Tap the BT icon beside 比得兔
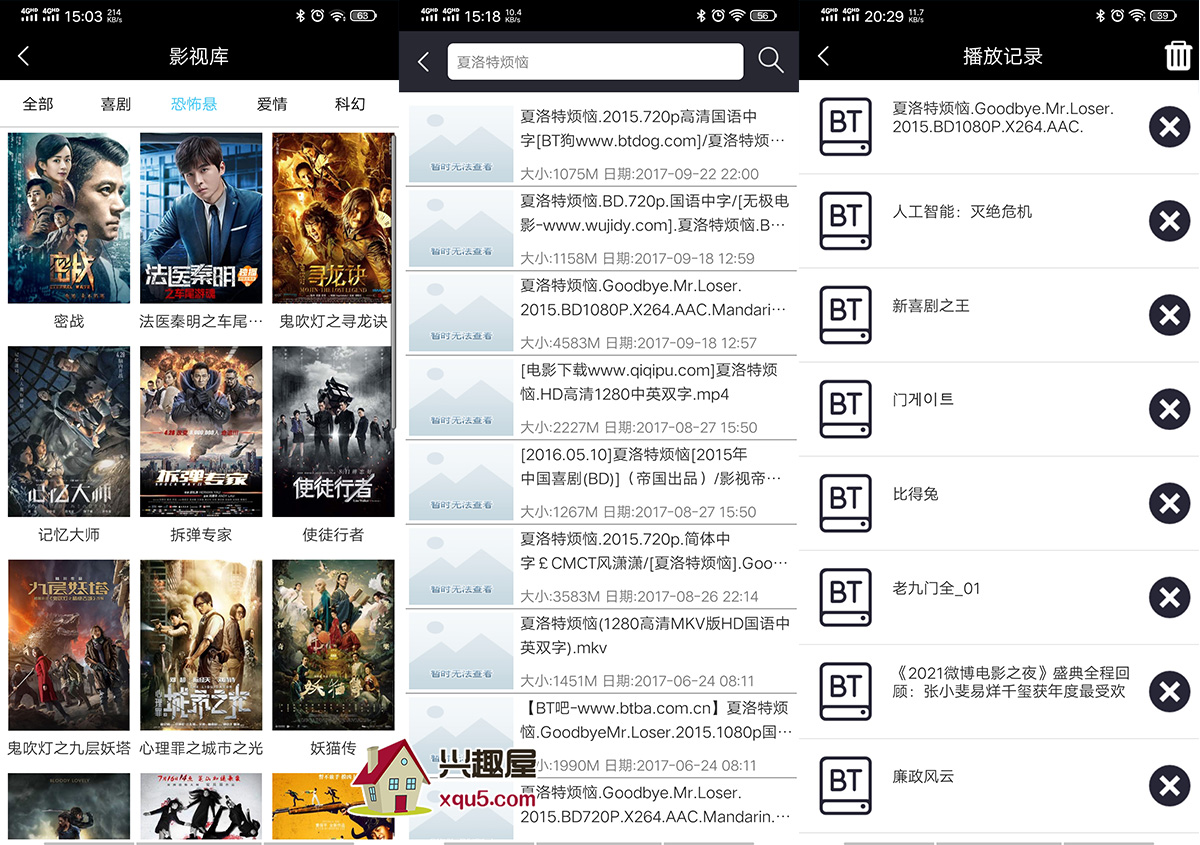 coord(846,503)
